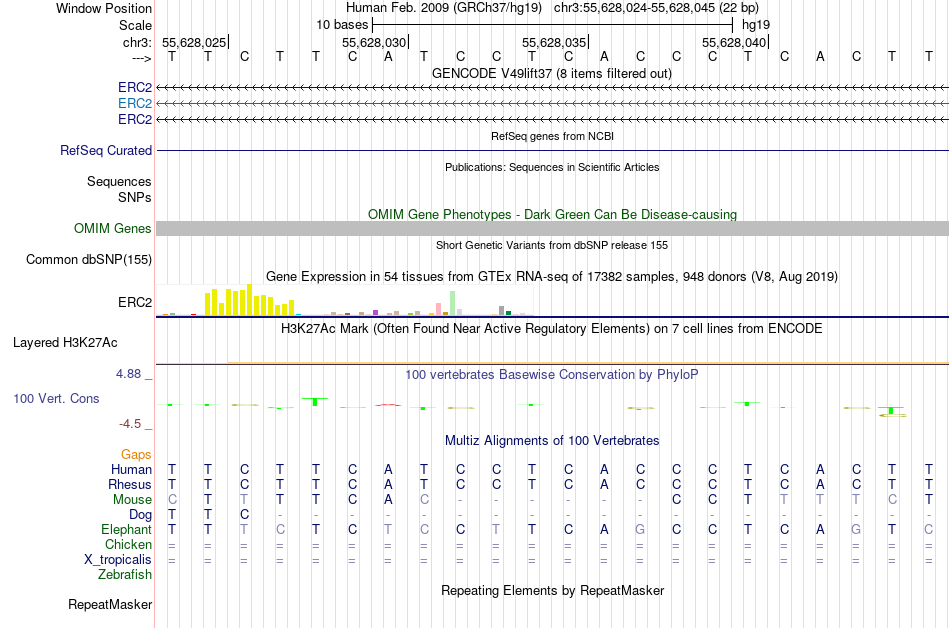Select the Elephant alignment row label
The image size is (950, 628).
coord(126,529)
